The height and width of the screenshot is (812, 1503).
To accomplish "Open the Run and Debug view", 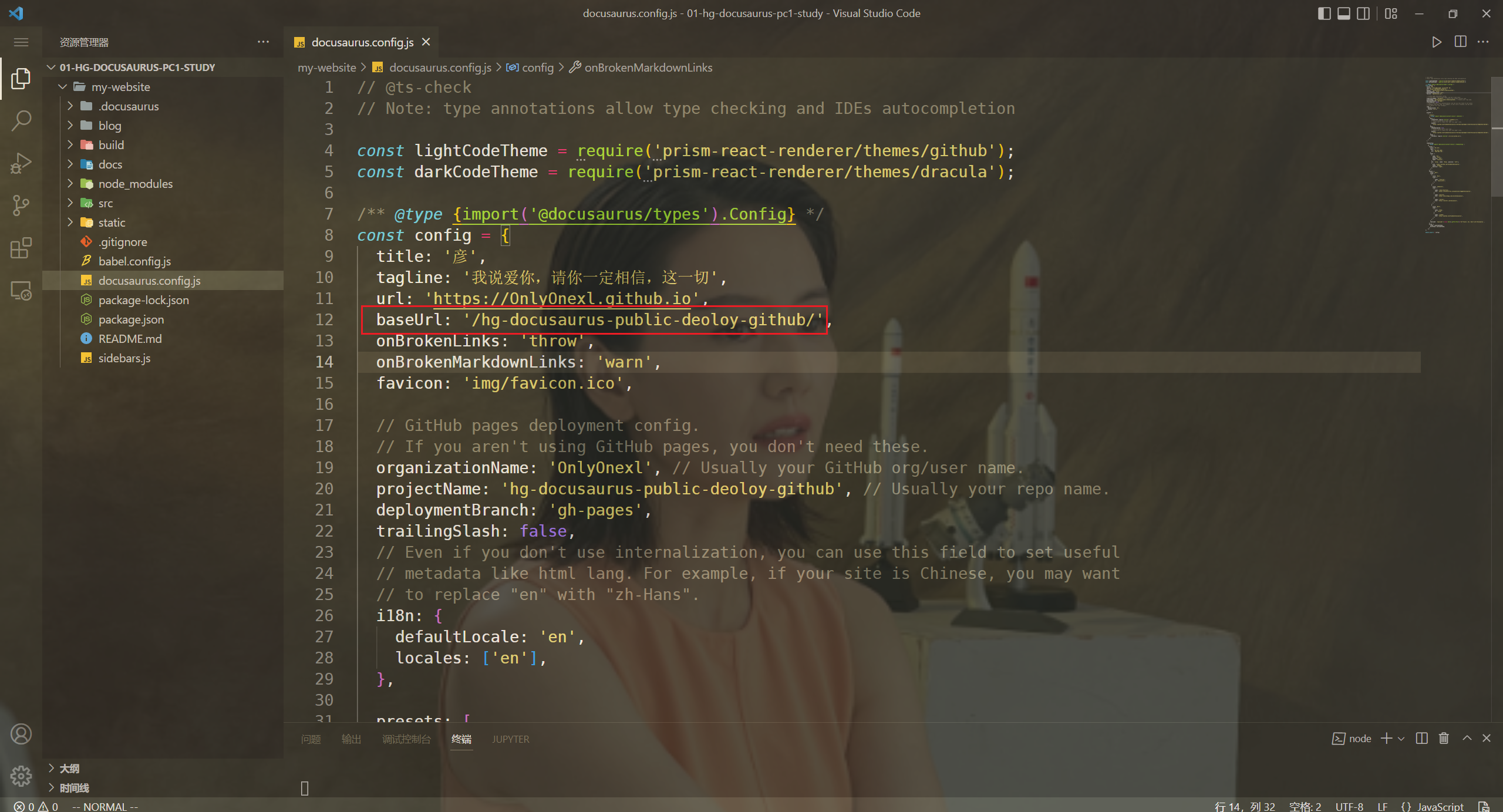I will pos(21,163).
